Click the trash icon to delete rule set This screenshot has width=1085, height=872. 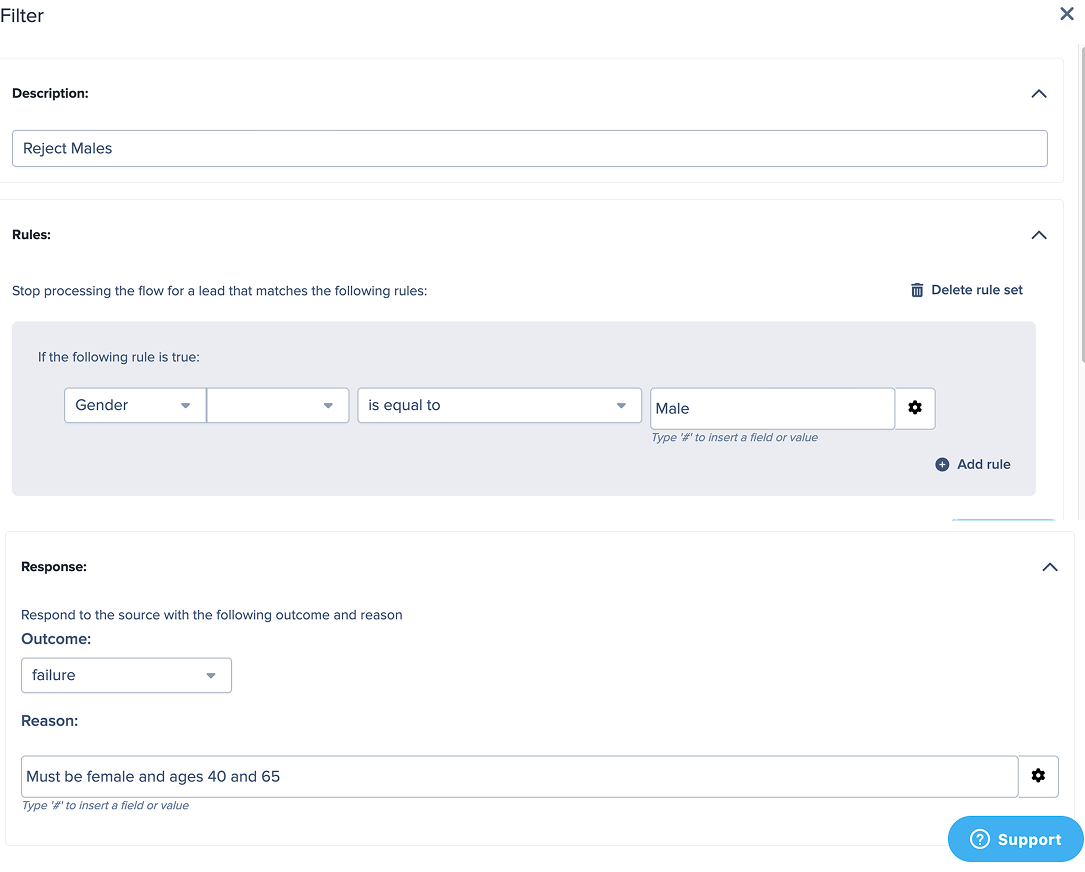tap(917, 290)
